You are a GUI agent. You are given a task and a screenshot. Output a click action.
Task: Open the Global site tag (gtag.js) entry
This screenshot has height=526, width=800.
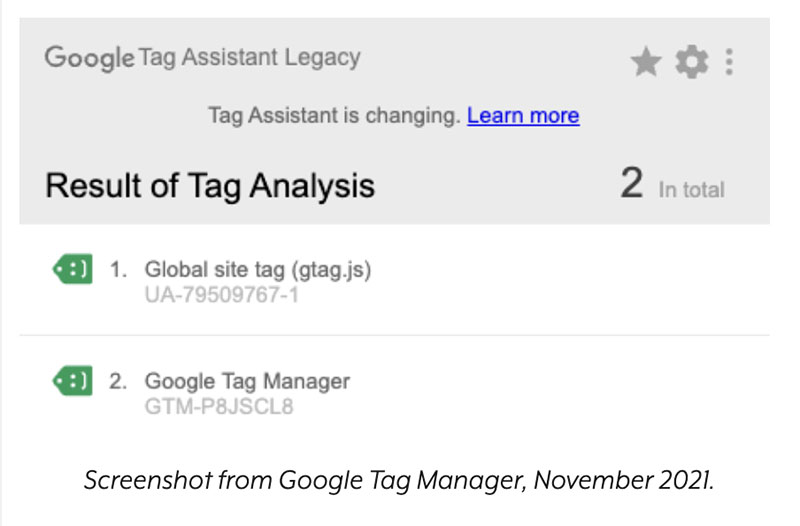click(258, 269)
